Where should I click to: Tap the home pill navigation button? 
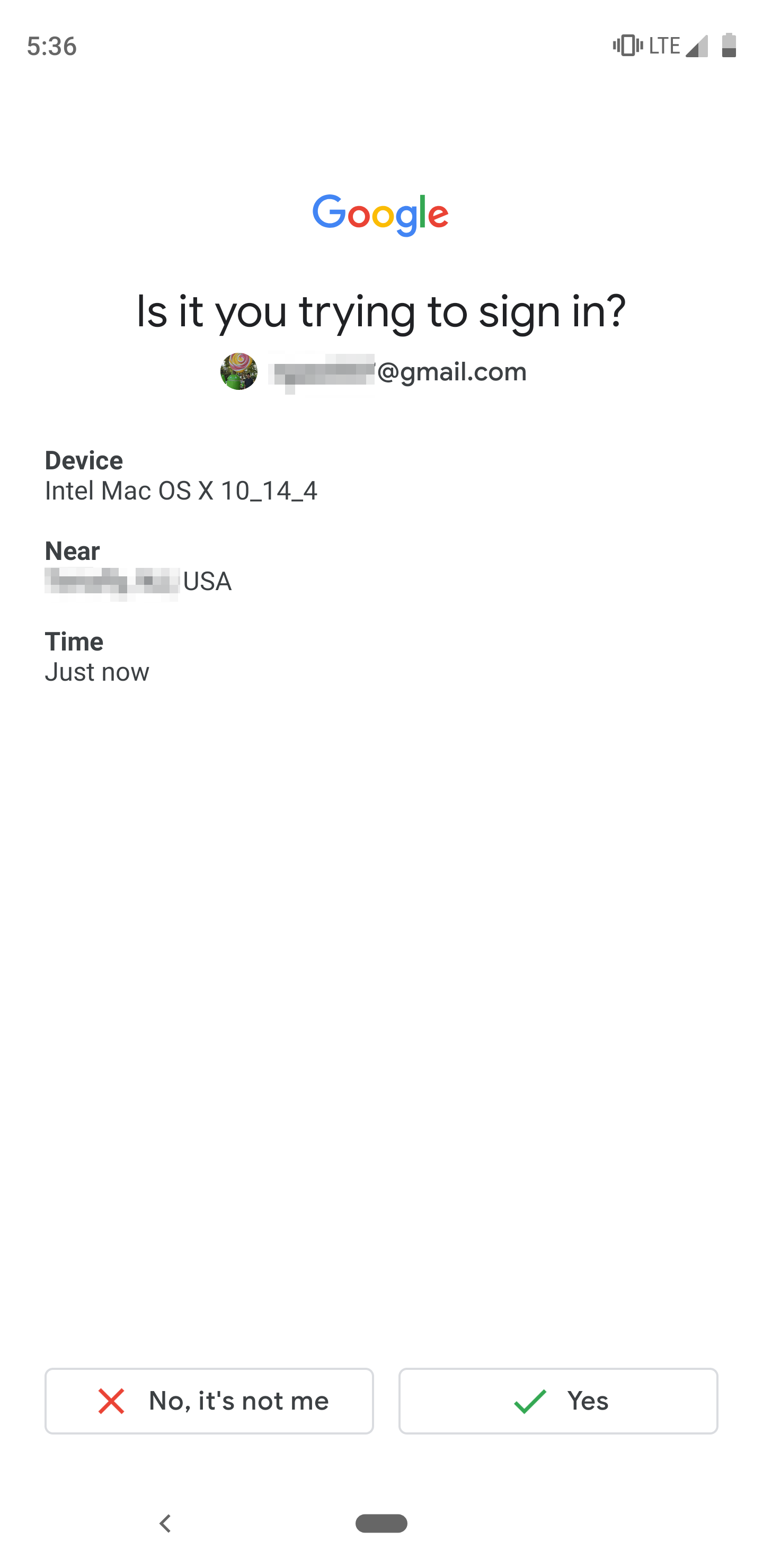(381, 1523)
